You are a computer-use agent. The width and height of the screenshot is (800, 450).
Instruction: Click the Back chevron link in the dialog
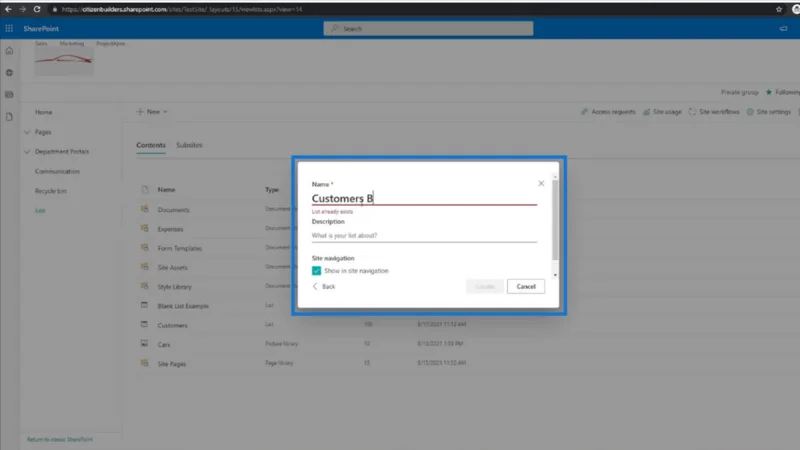323,287
